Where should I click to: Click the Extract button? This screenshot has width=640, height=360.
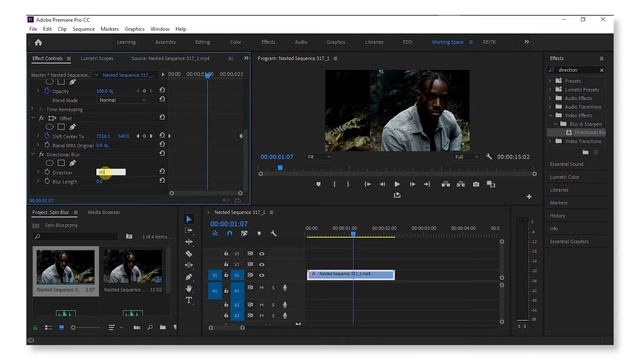(461, 184)
